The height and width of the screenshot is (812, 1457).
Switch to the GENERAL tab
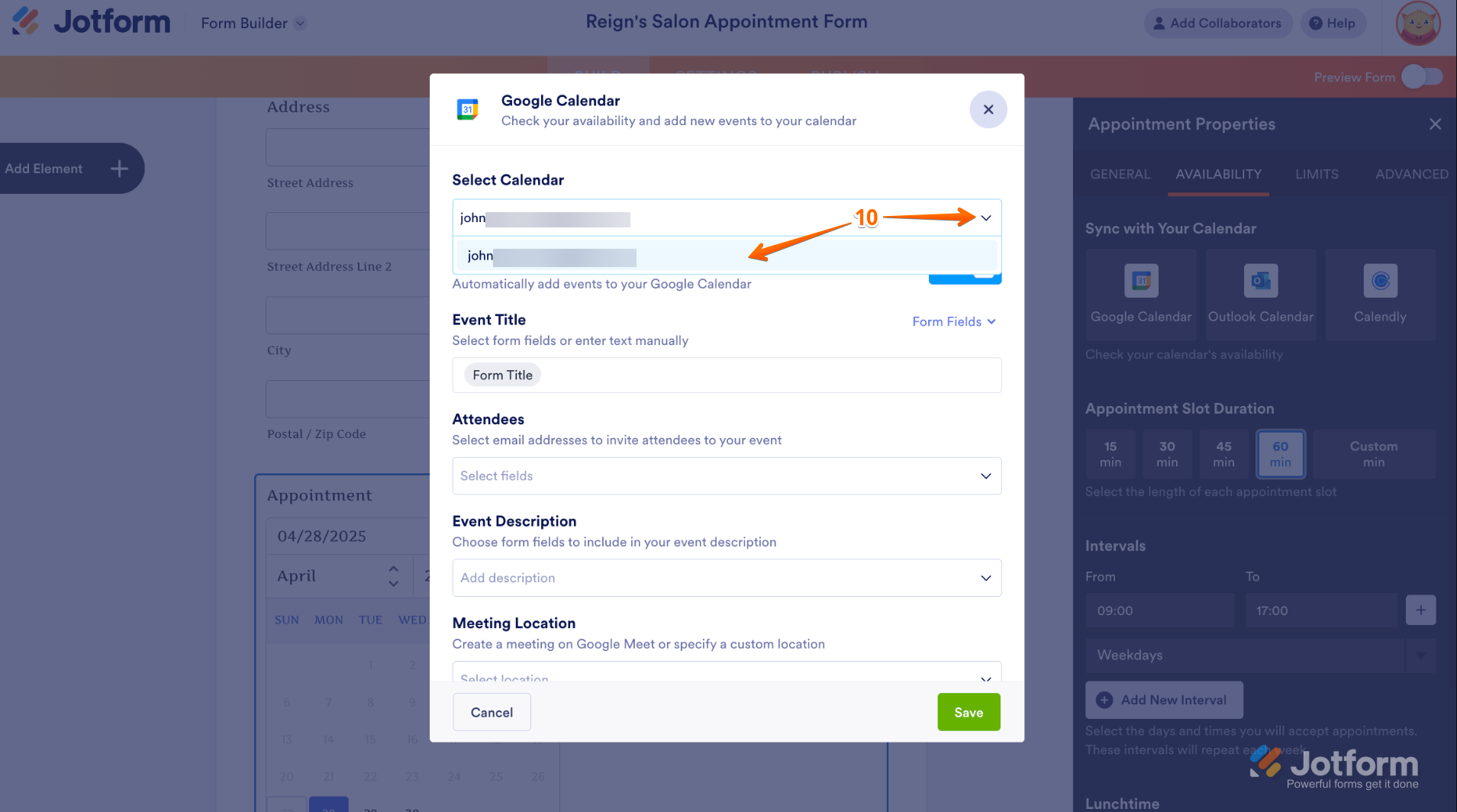coord(1120,174)
